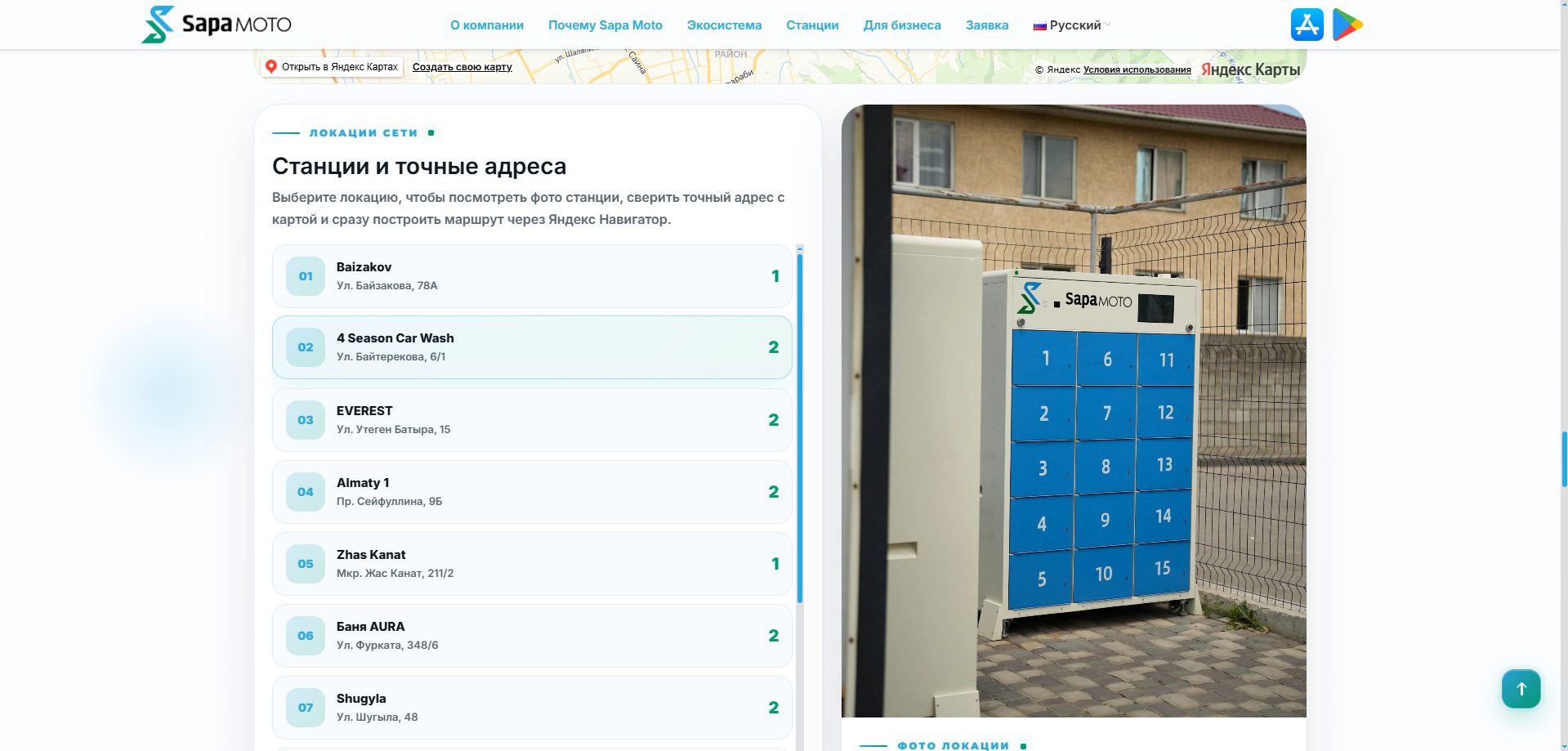This screenshot has width=1568, height=751.
Task: Click the station locker photo
Action: tap(1074, 411)
